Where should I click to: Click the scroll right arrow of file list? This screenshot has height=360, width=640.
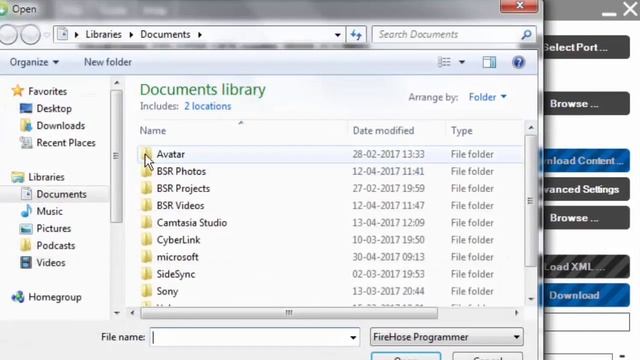pyautogui.click(x=516, y=313)
